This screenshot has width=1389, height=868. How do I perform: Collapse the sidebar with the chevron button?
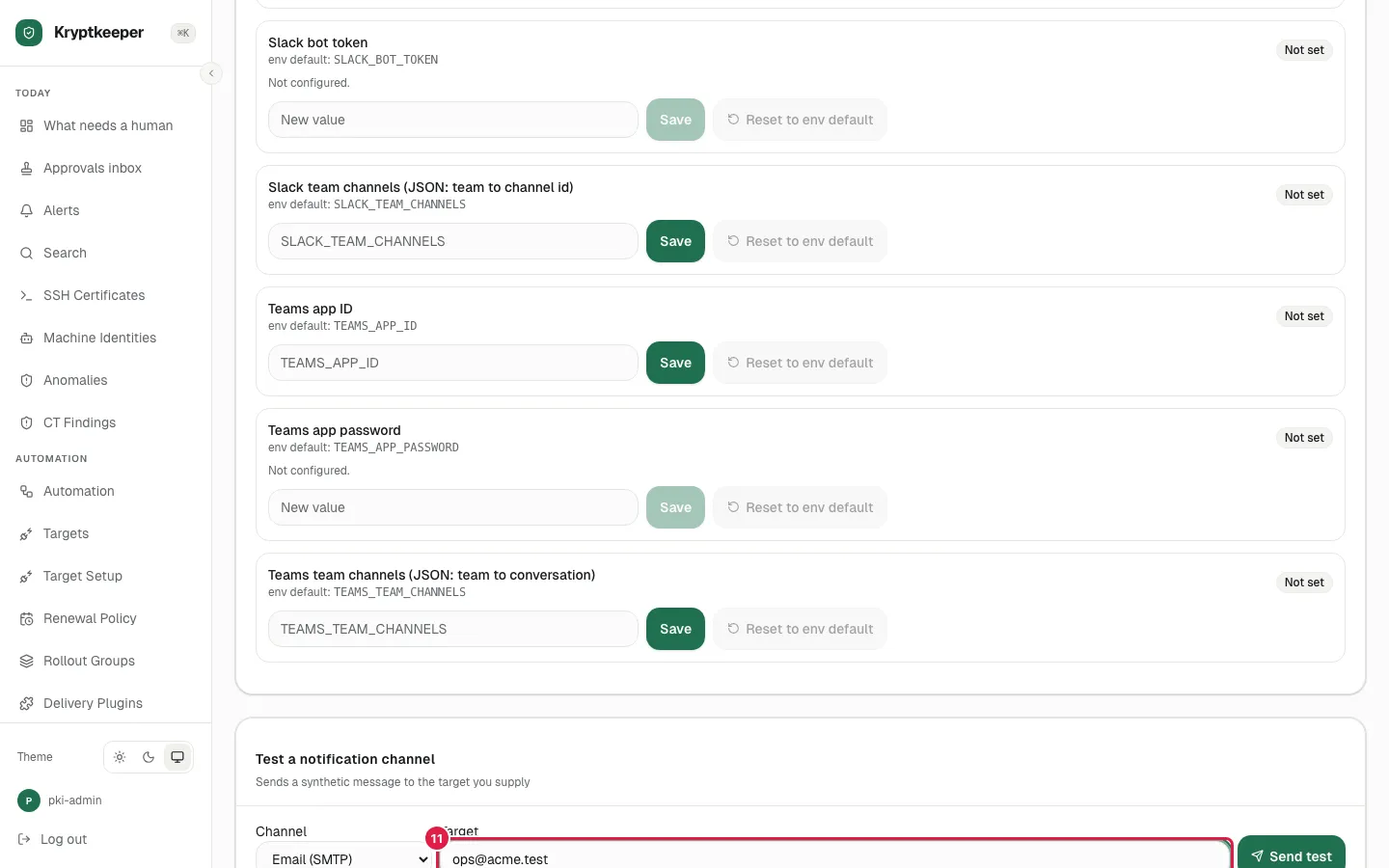(211, 73)
